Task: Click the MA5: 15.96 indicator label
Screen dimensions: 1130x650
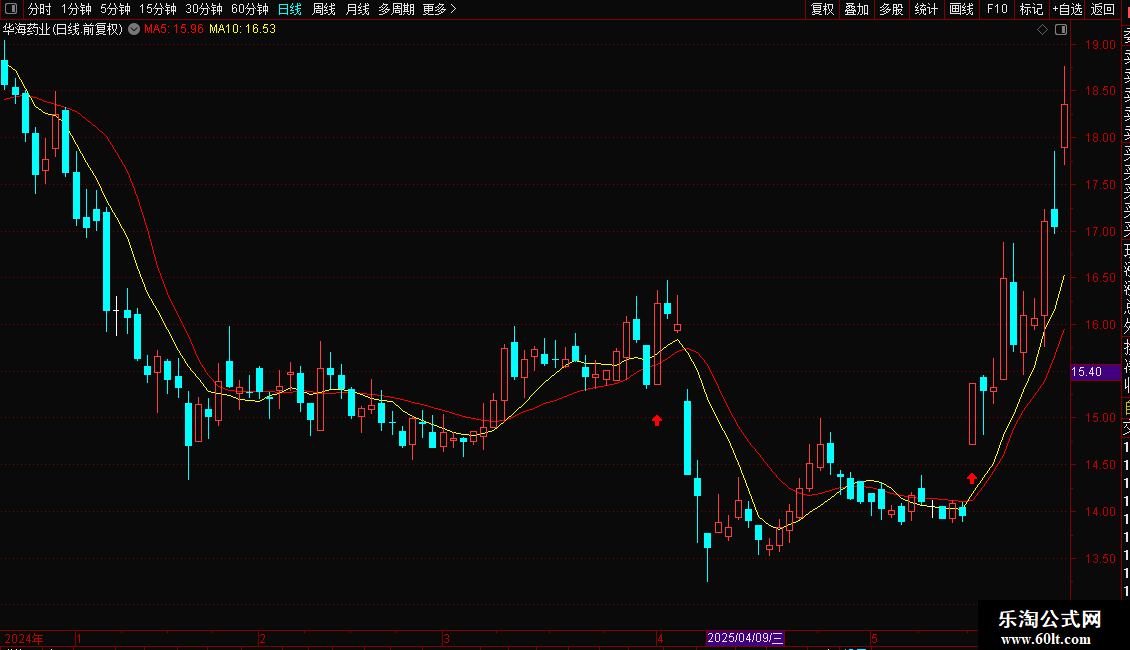Action: pyautogui.click(x=174, y=29)
